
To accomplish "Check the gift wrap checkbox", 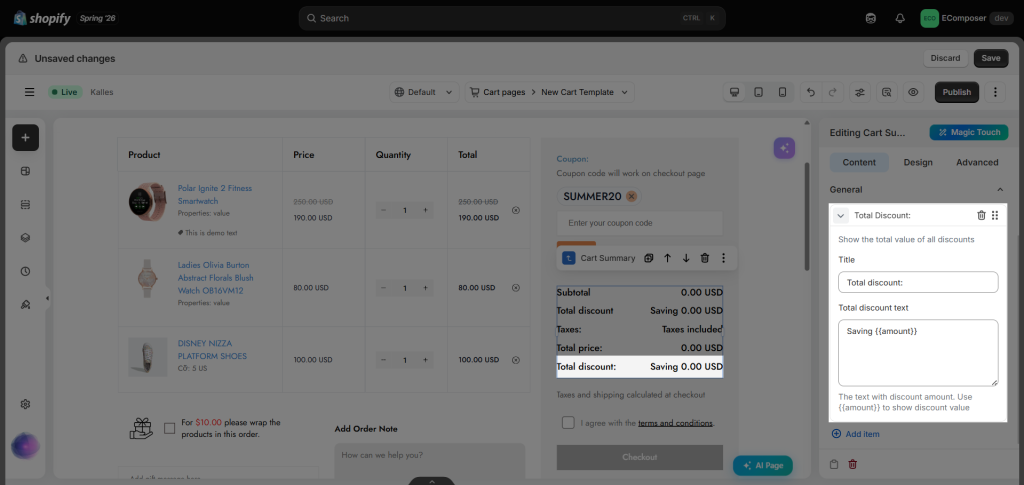I will pos(170,428).
